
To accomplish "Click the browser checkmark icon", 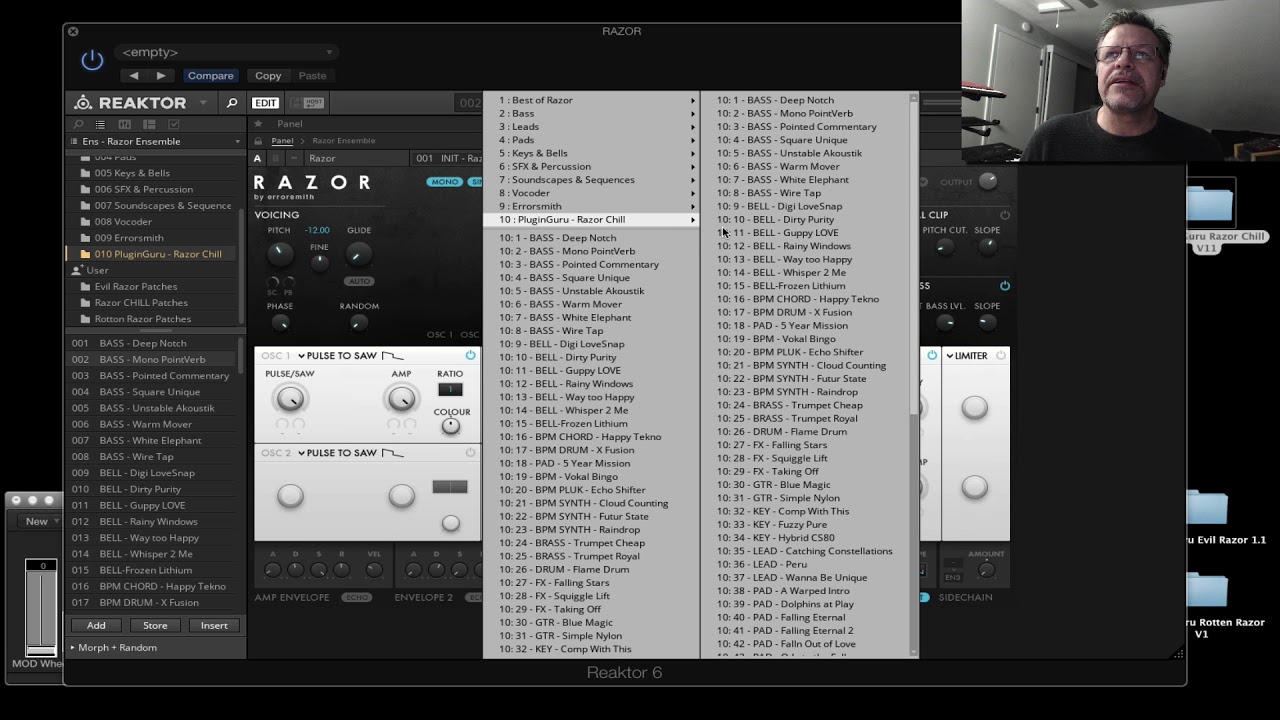I will point(174,124).
